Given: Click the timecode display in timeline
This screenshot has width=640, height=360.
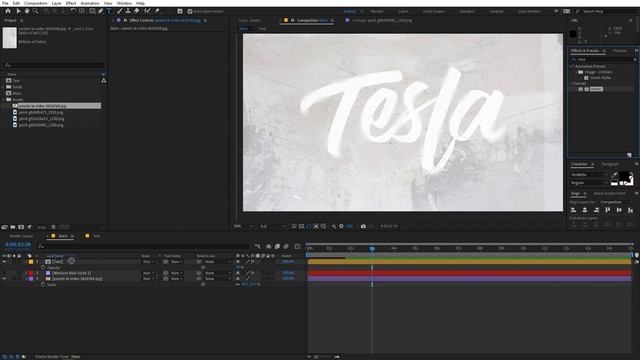Looking at the screenshot, I should 18,244.
